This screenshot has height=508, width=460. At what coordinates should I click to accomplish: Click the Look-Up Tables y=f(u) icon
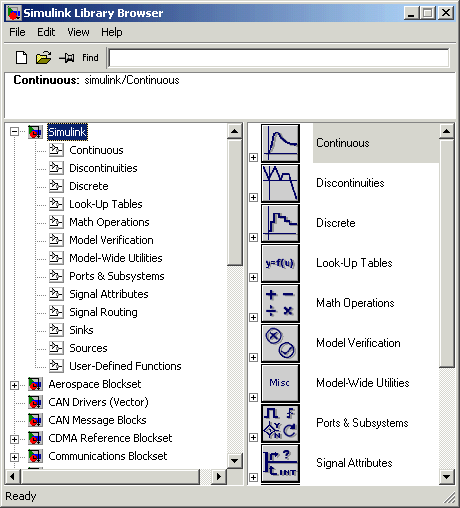click(x=280, y=263)
